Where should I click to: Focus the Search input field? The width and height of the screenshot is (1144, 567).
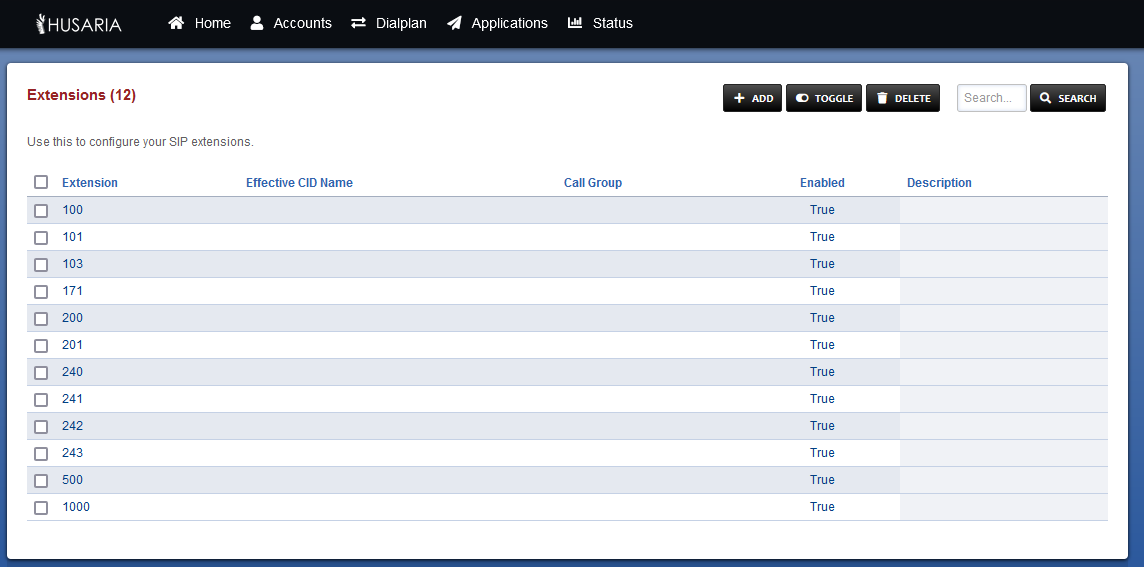click(992, 98)
